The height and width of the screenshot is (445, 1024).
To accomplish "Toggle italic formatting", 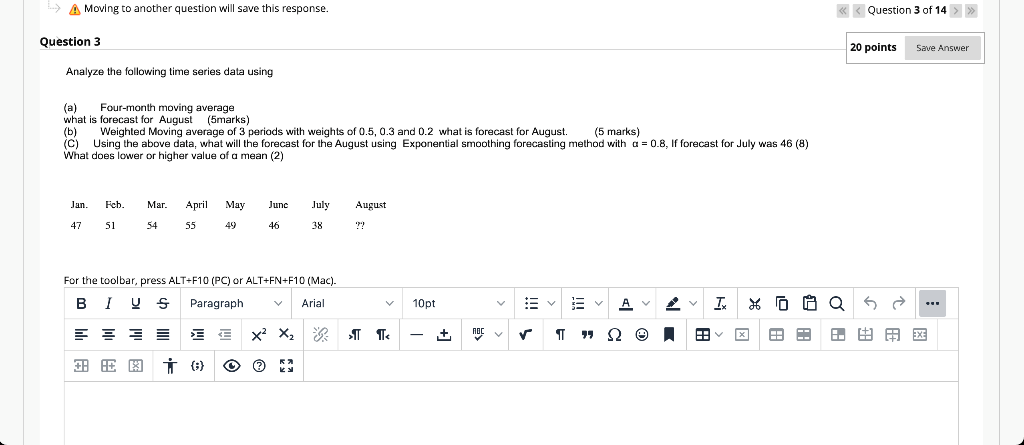I will point(108,303).
